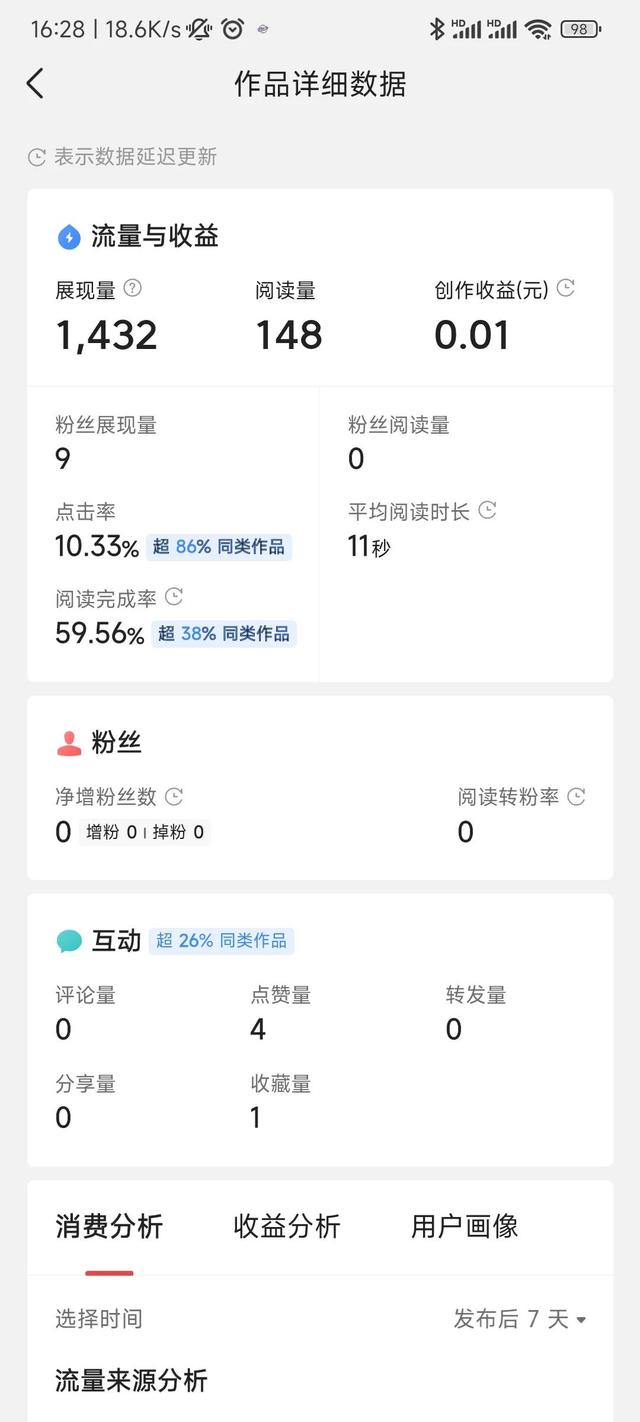Tap the 超 86% 同类作品 badge

pos(222,546)
